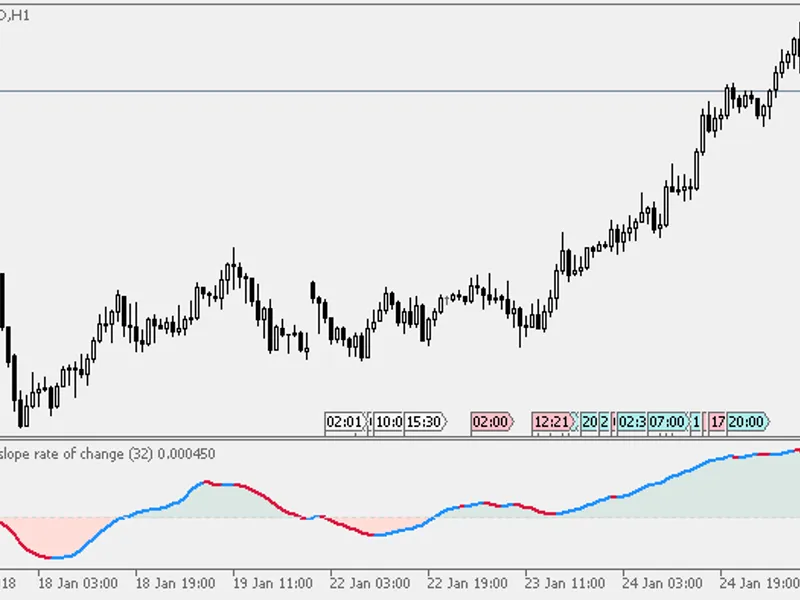The image size is (800, 600).
Task: Click the slope rate of change (32) label
Action: pos(76,454)
